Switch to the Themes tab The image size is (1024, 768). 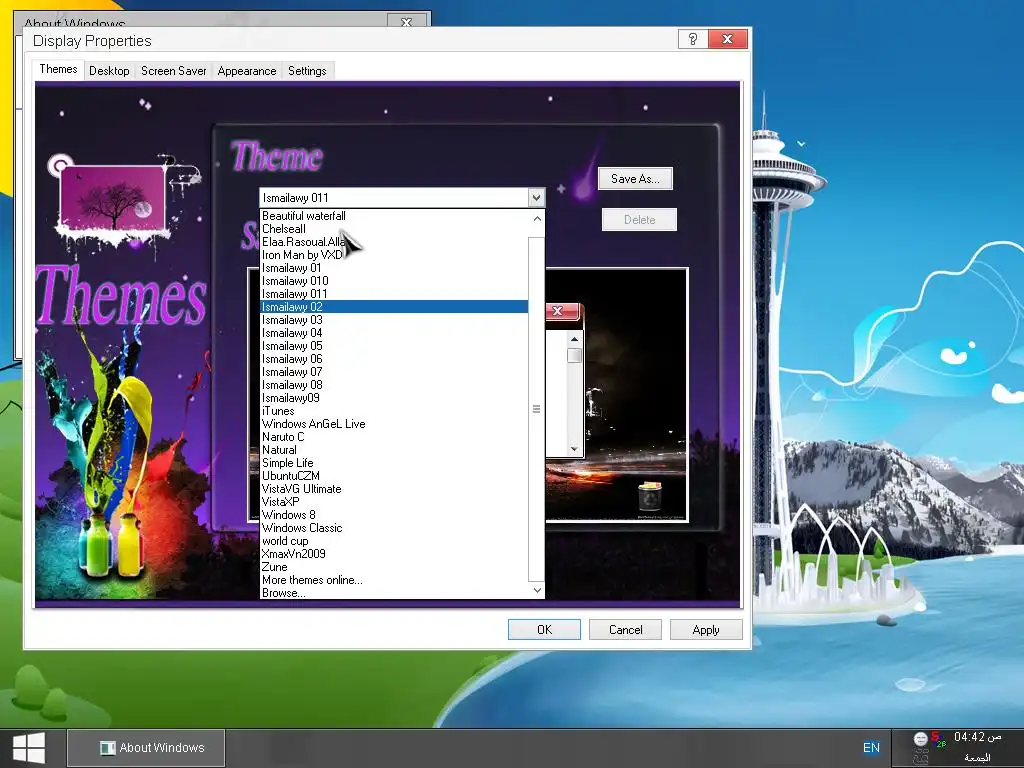[58, 69]
